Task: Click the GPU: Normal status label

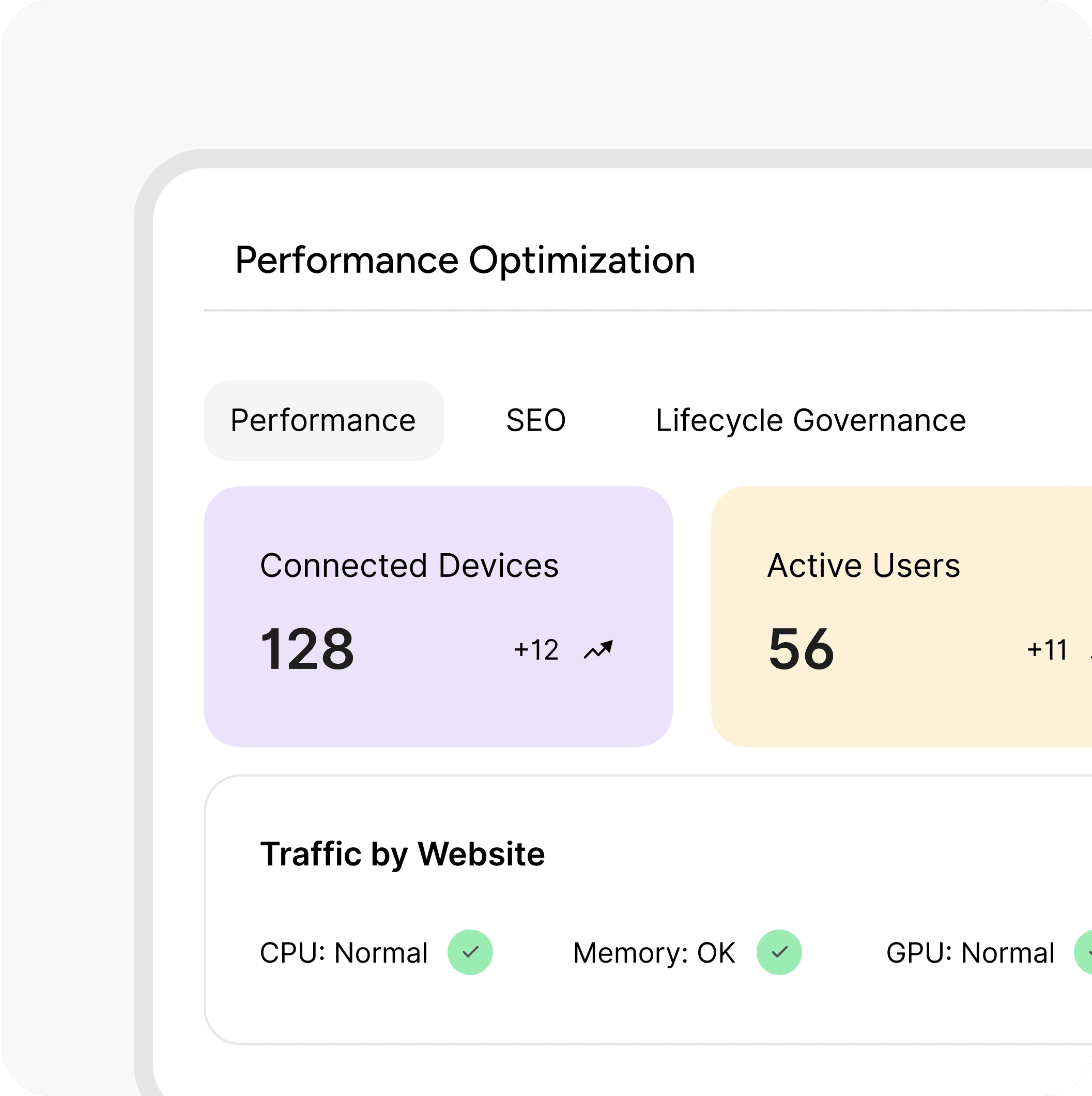Action: (970, 953)
